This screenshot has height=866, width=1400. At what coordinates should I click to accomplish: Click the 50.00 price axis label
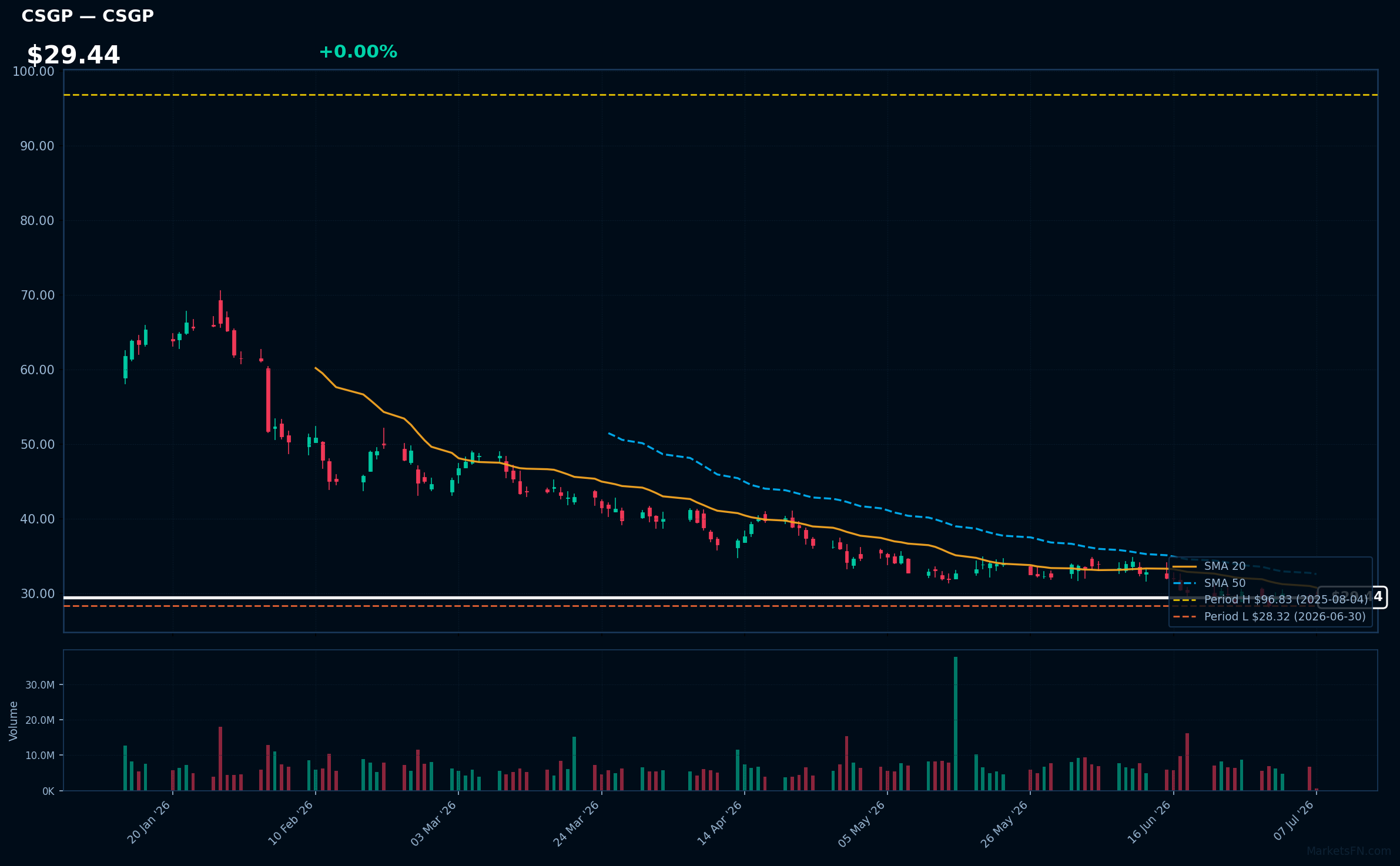(x=37, y=445)
